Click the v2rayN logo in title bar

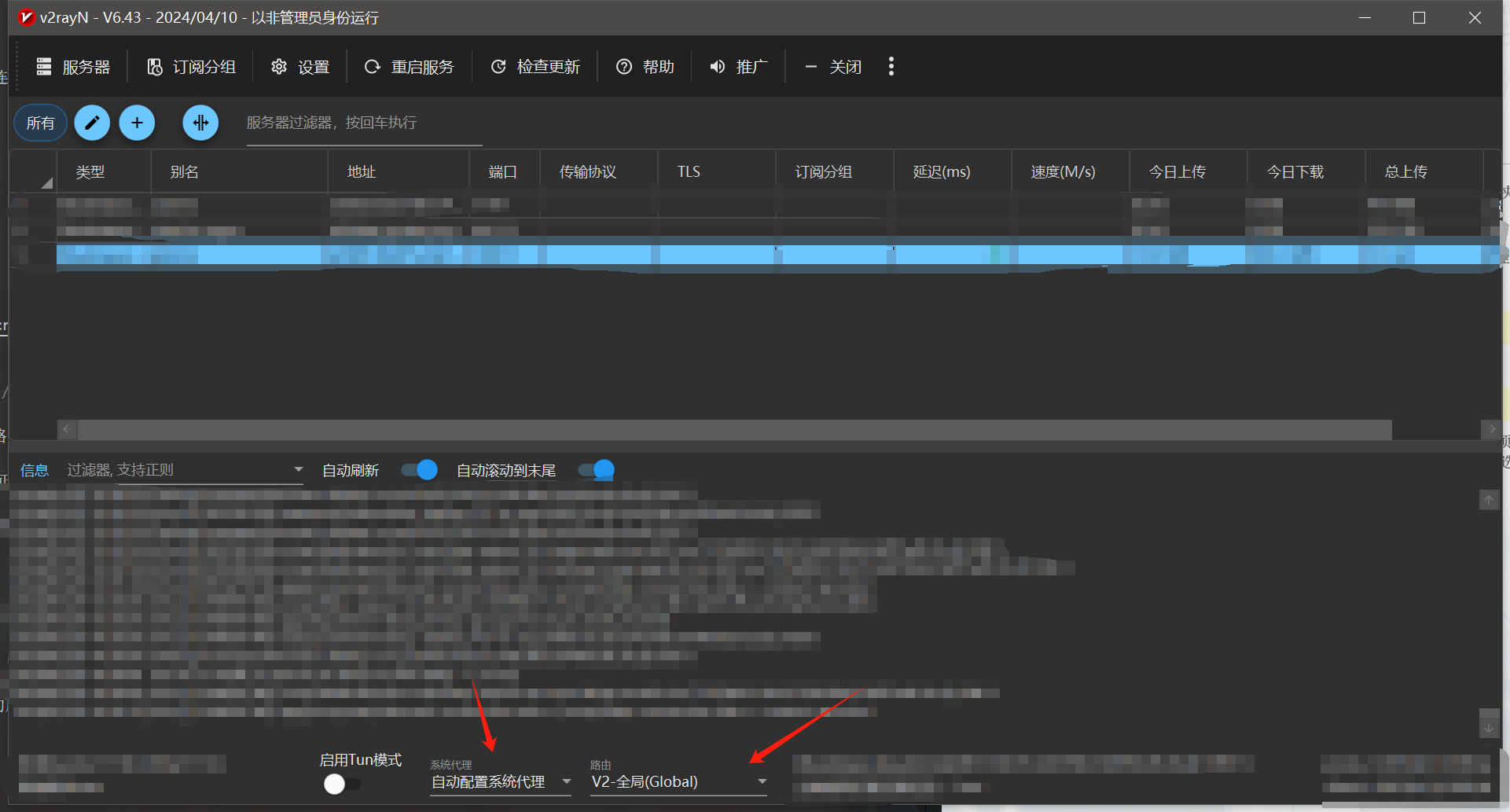click(26, 17)
